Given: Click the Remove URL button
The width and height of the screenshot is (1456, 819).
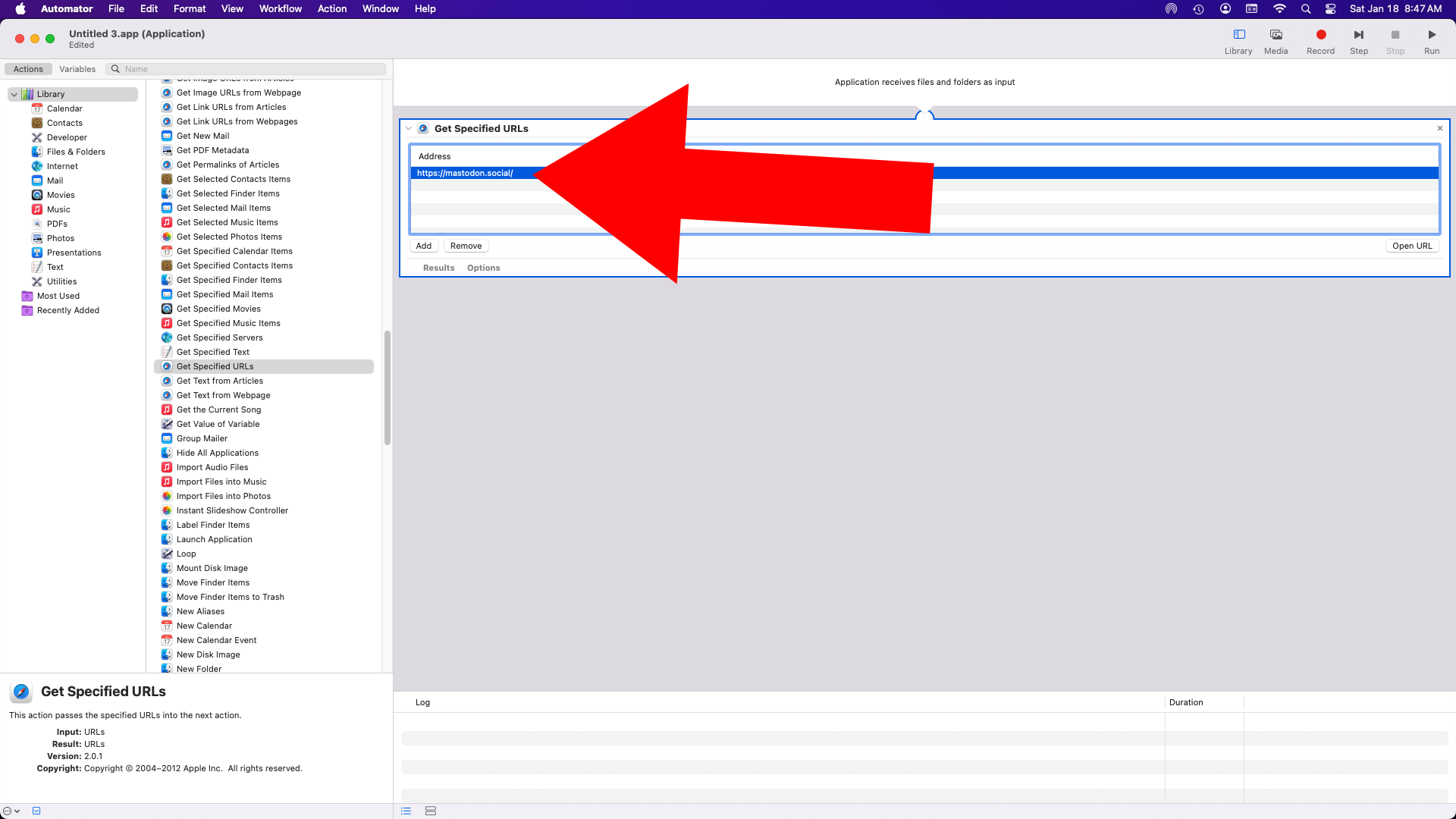Looking at the screenshot, I should (x=466, y=246).
